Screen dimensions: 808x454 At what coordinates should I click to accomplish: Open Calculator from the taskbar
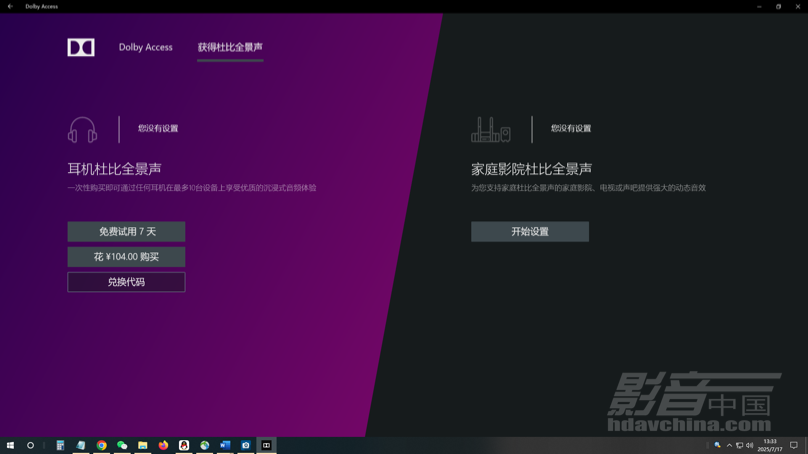pyautogui.click(x=60, y=446)
